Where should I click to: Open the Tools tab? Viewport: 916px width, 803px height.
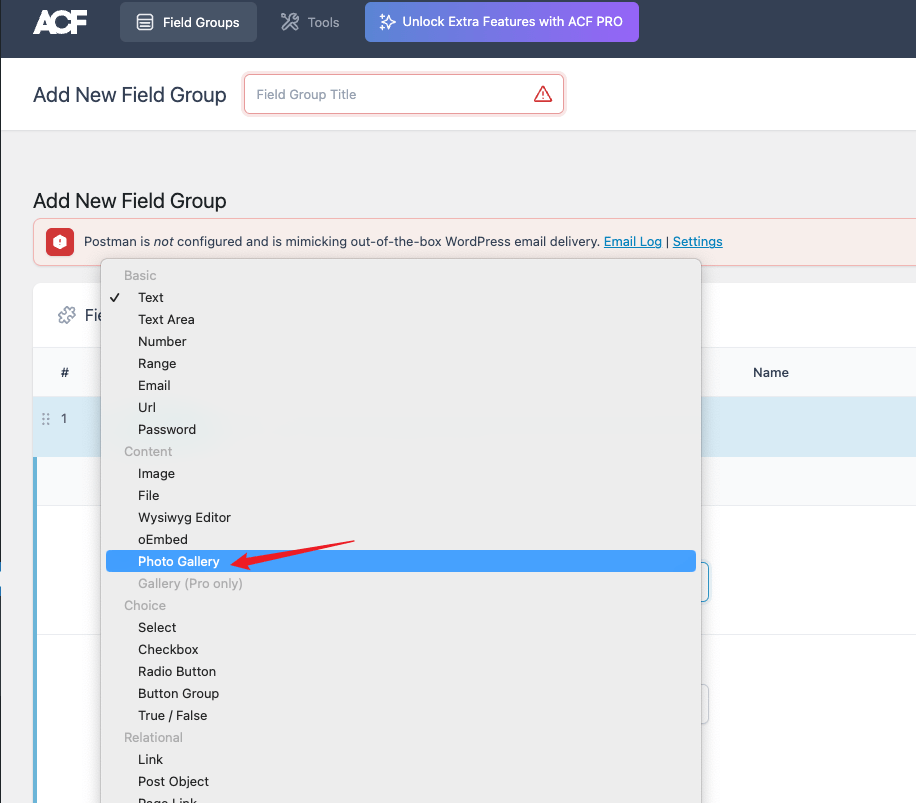click(x=310, y=22)
